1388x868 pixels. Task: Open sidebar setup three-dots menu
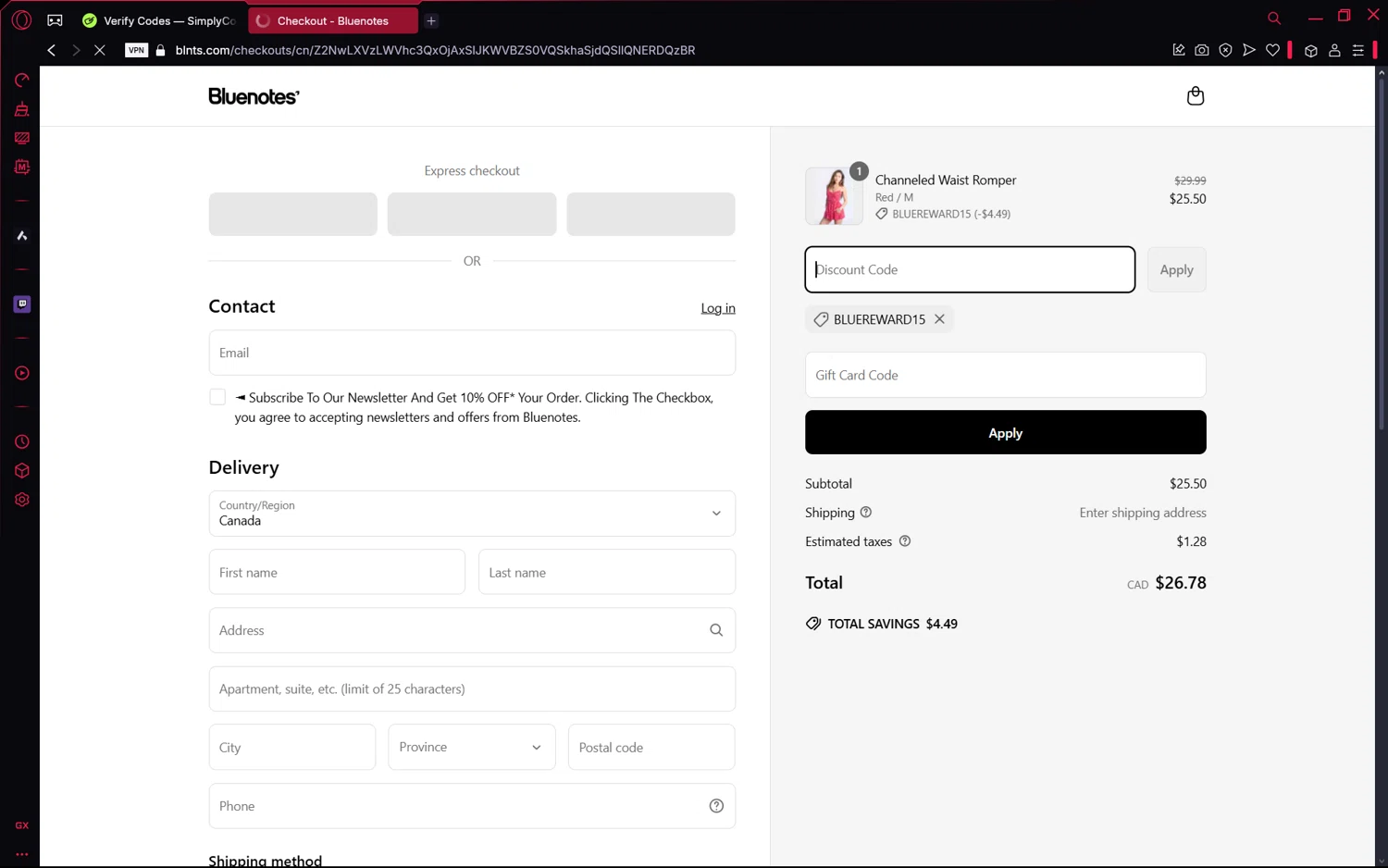click(22, 854)
